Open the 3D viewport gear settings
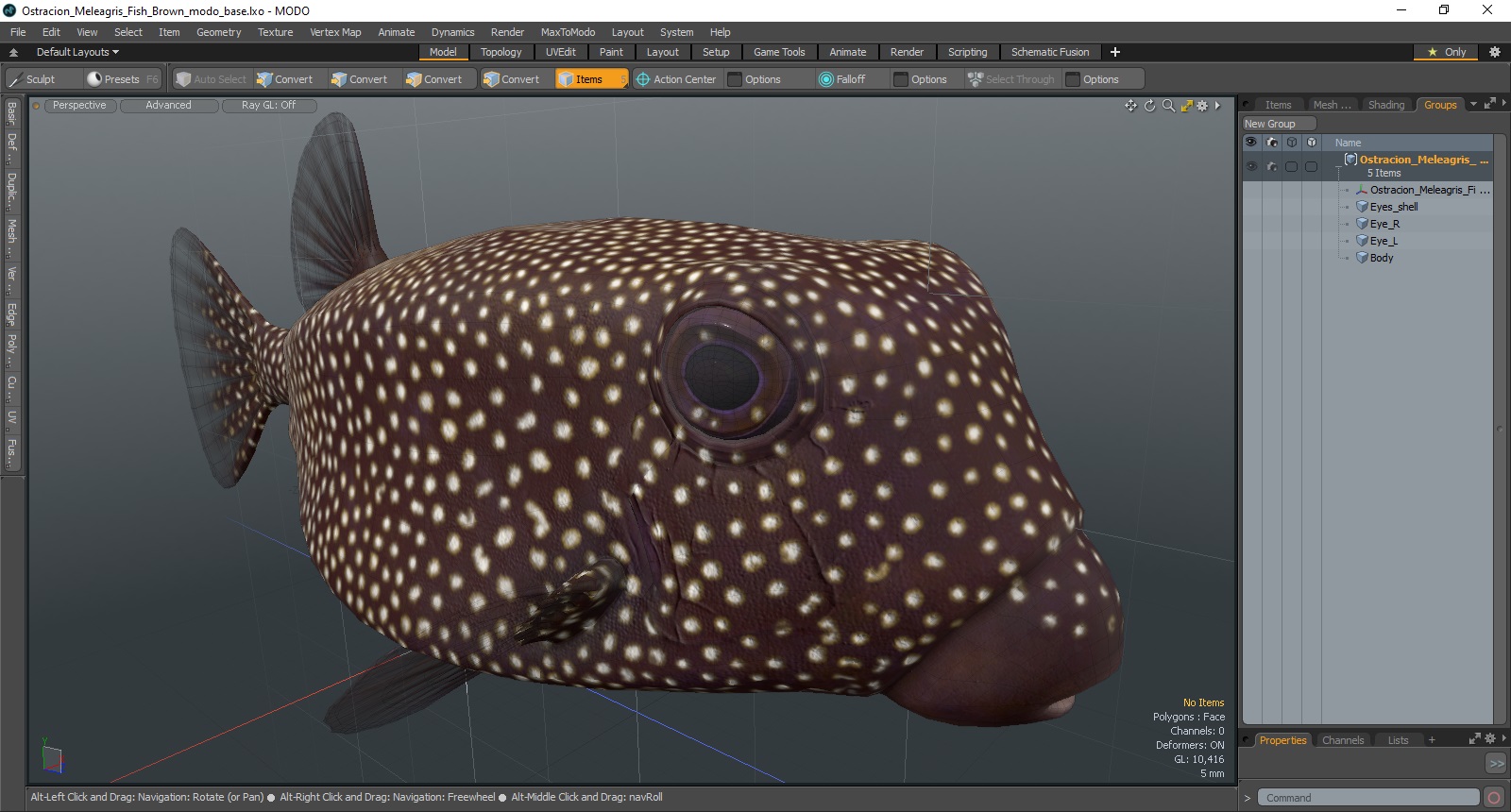Image resolution: width=1511 pixels, height=812 pixels. (x=1202, y=106)
